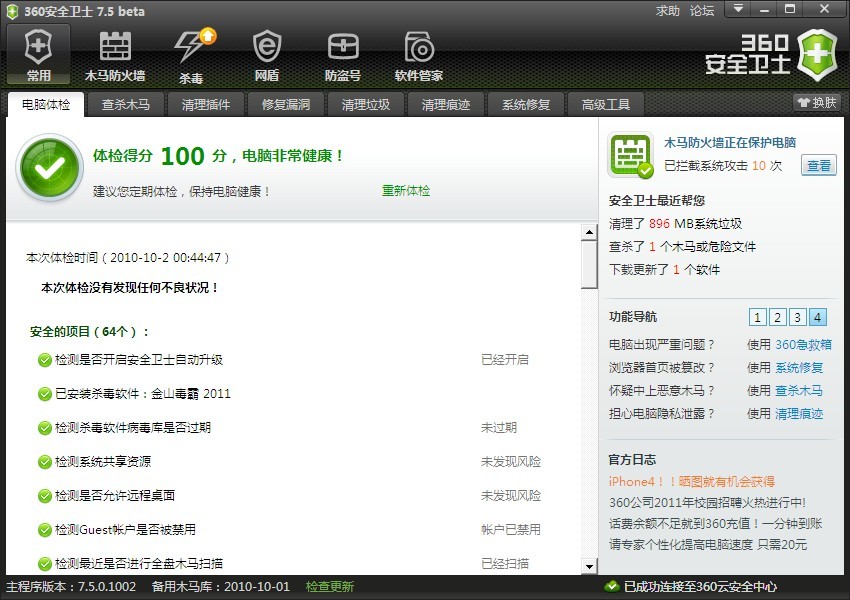Screen dimensions: 850x600
Task: Open the 防盗号 account protection icon
Action: point(343,55)
